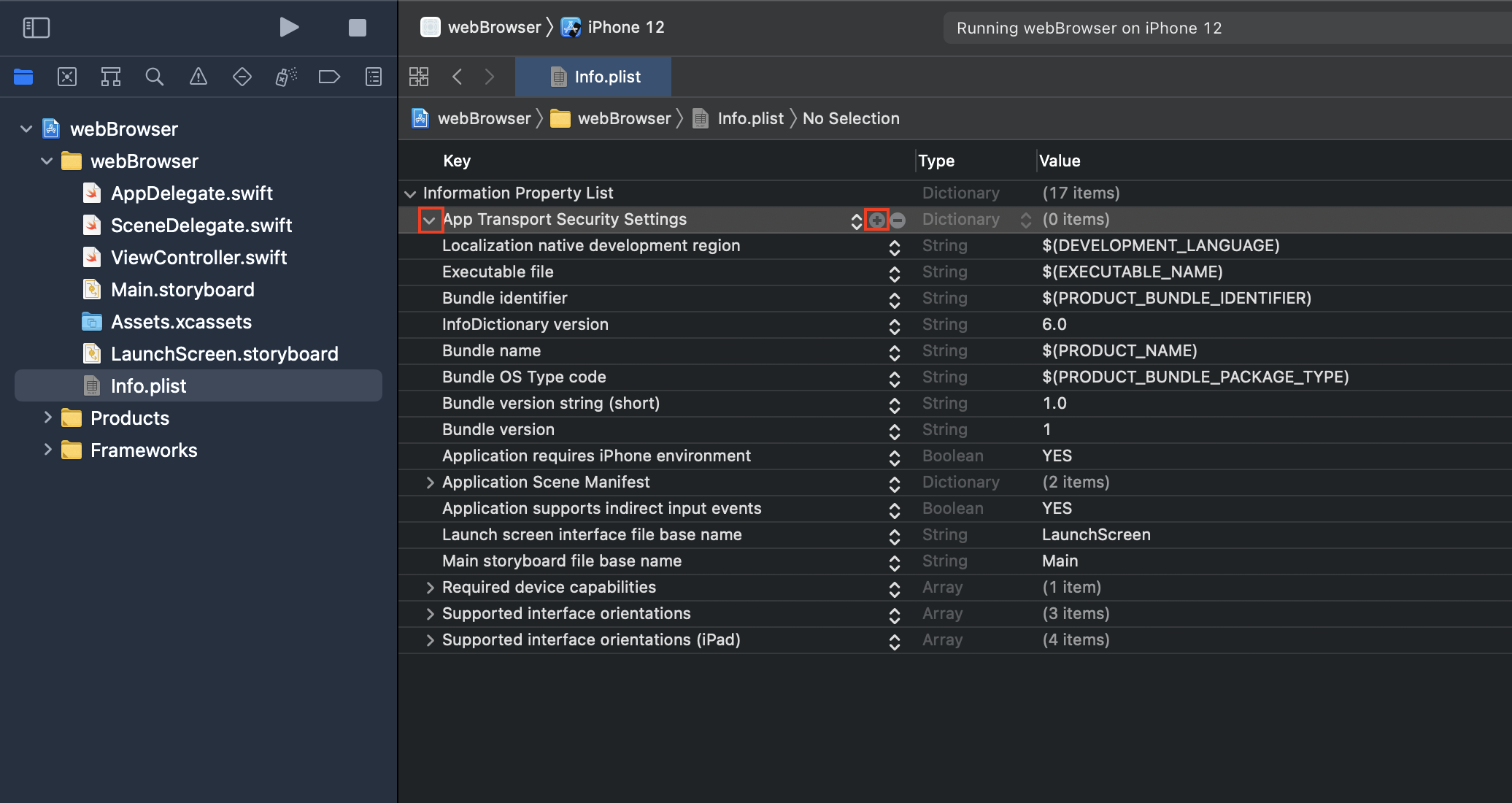Screen dimensions: 1512x803
Task: Collapse Information Property List row
Action: (x=410, y=193)
